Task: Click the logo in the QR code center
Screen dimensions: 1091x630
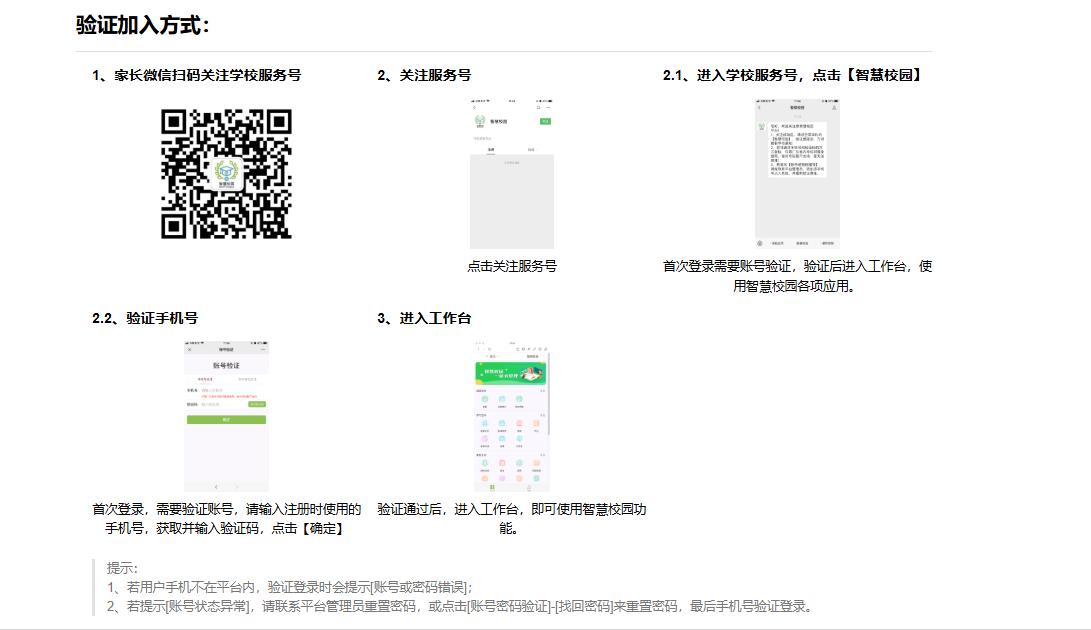Action: (226, 174)
